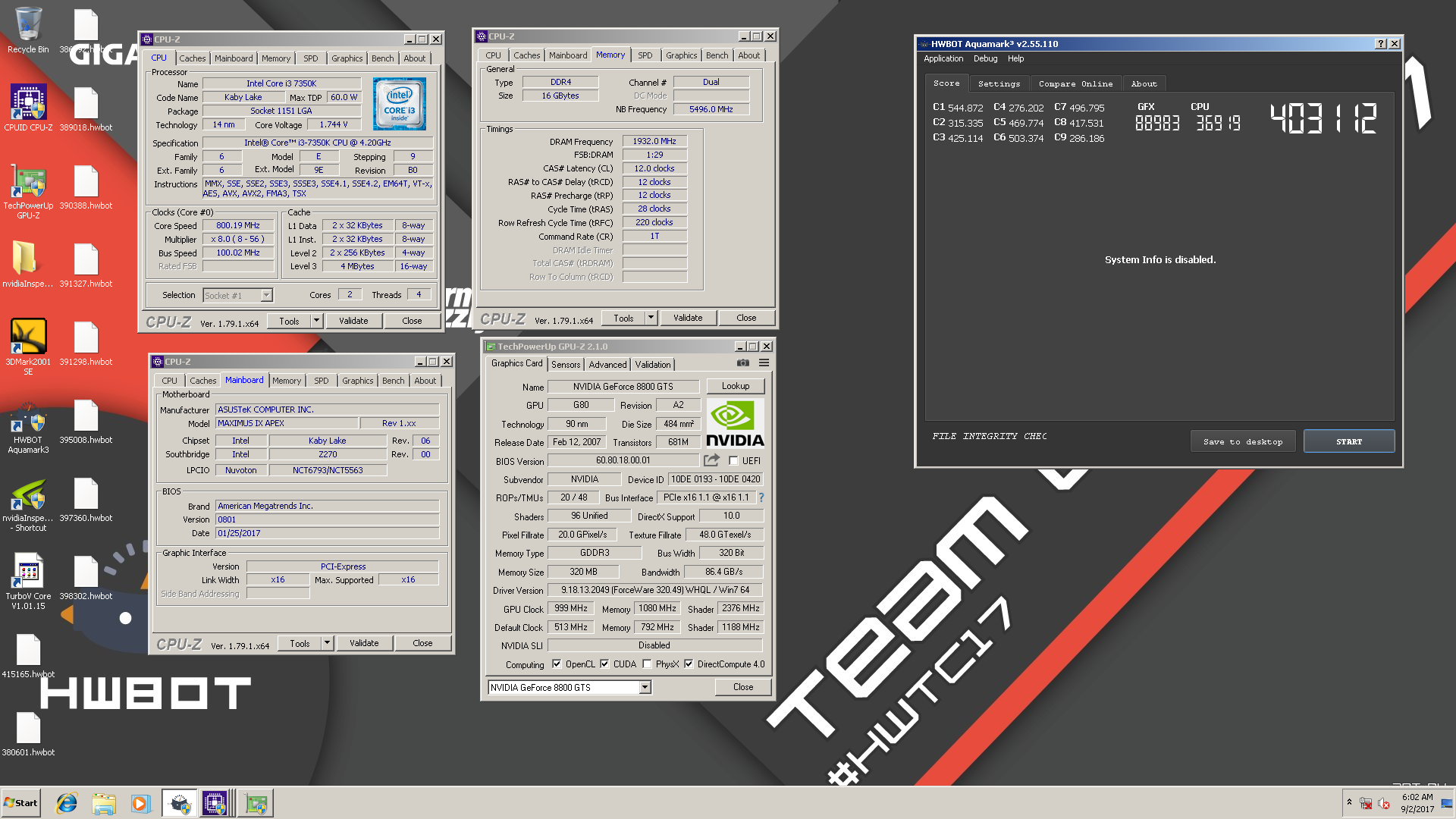Toggle the OpenCL checkbox in GPU-Z
The image size is (1456, 819).
557,664
